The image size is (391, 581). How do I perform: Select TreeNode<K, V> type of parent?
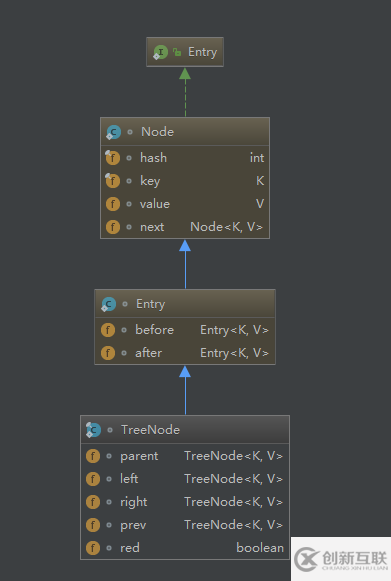[233, 456]
